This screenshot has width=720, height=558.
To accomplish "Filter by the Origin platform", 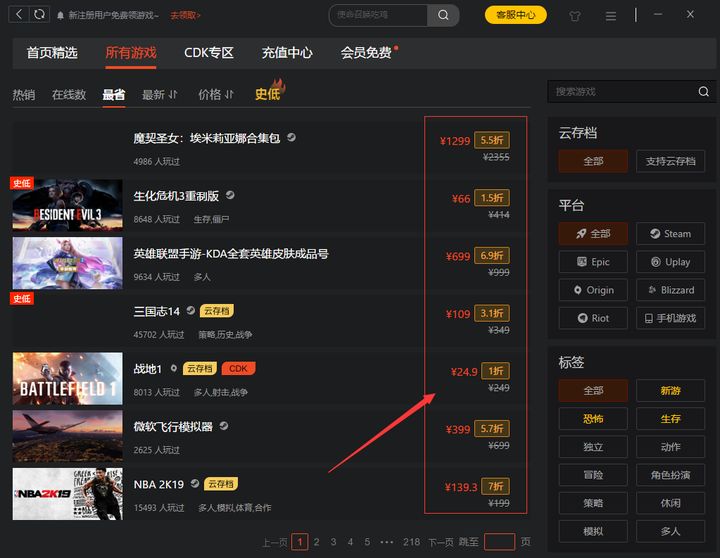I will (x=593, y=290).
